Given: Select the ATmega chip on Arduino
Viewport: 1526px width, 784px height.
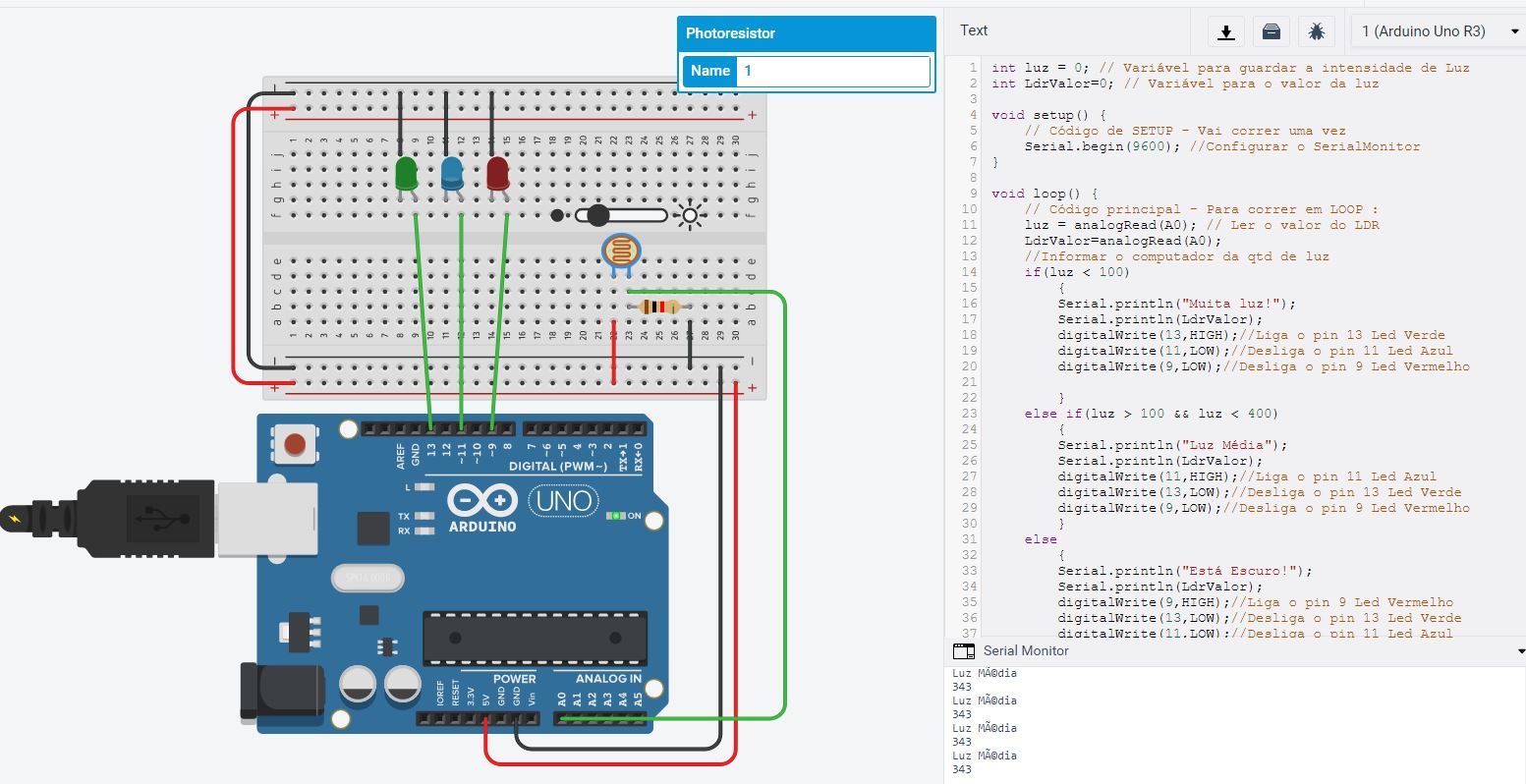Looking at the screenshot, I should [536, 638].
